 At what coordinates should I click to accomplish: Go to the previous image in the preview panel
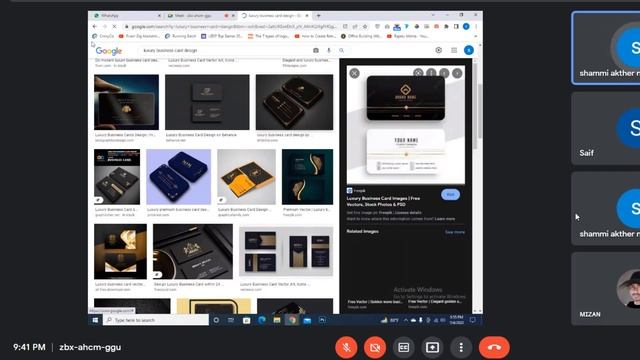tap(444, 73)
